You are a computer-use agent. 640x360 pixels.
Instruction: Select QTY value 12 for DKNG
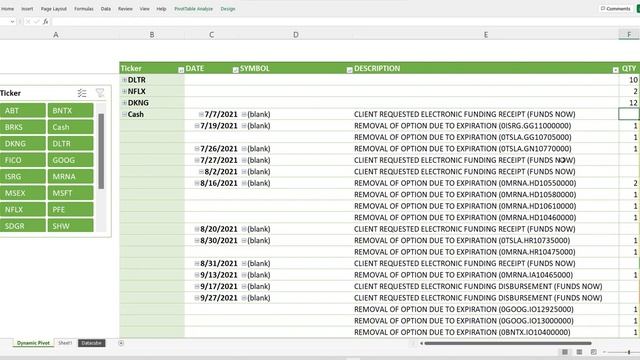(633, 103)
